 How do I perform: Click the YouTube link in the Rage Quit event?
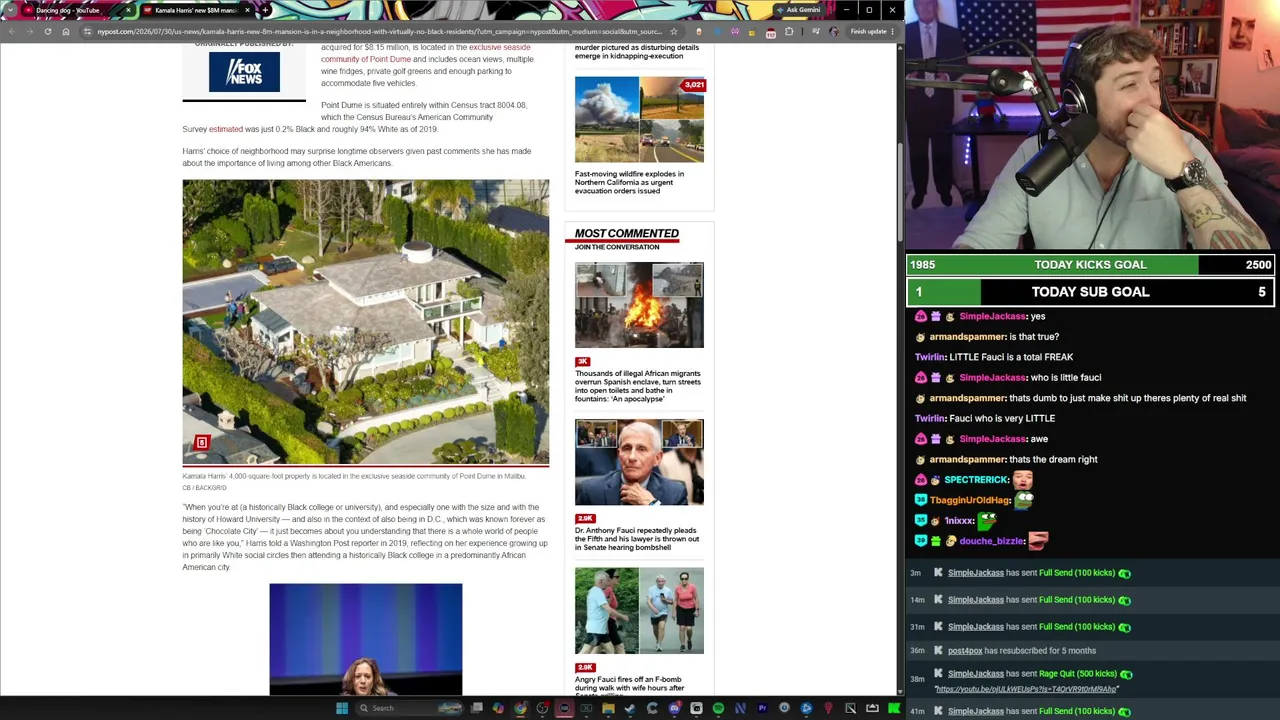1025,689
